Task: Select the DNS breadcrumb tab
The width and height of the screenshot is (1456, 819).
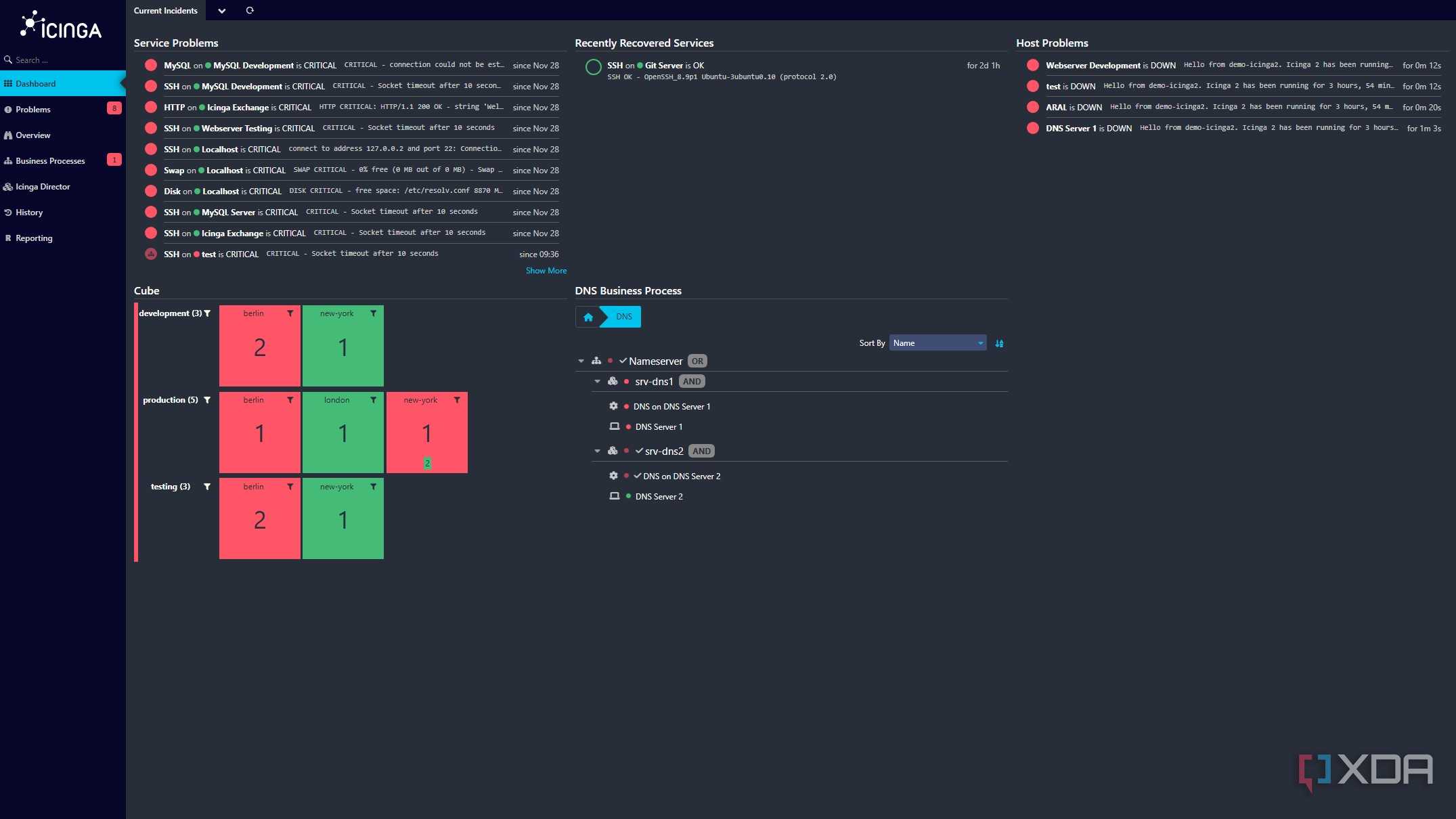Action: 623,317
